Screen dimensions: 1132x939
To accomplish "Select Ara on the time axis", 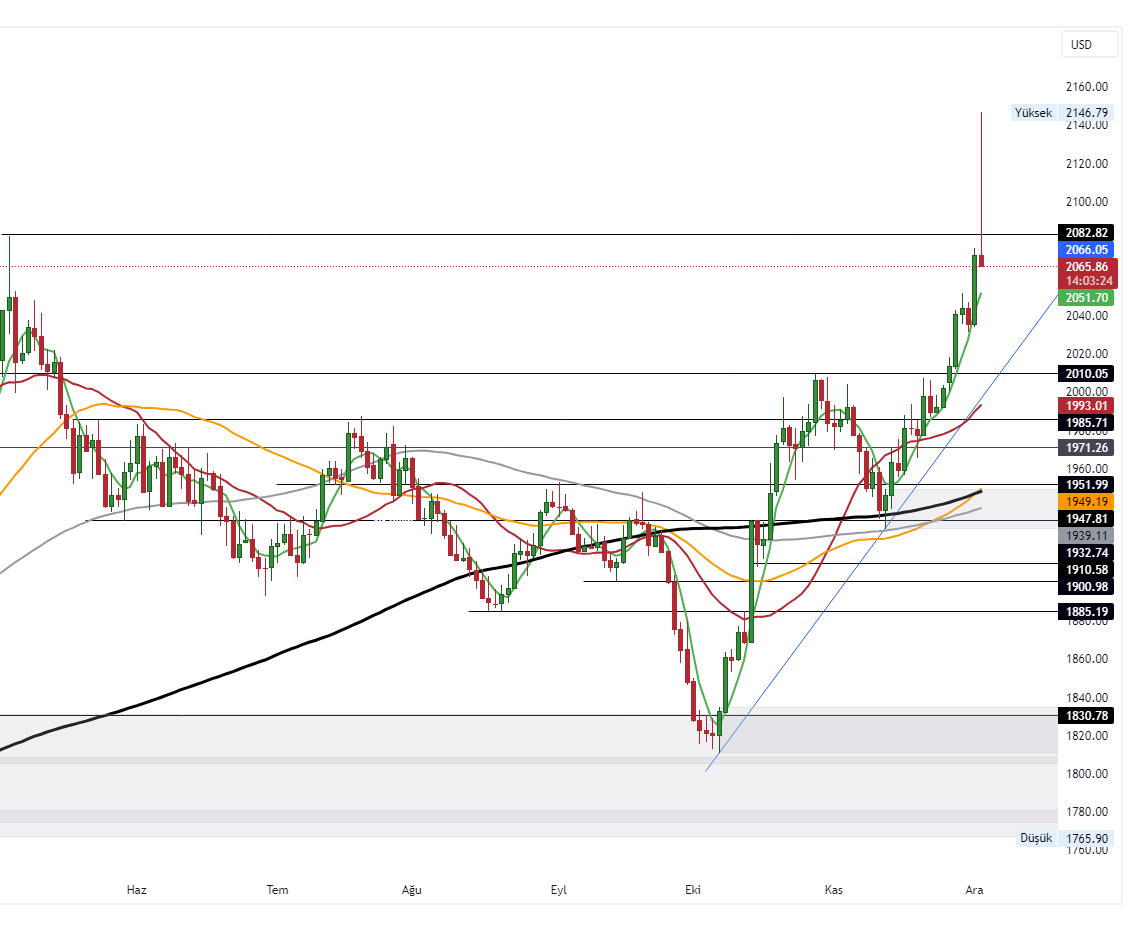I will tap(974, 890).
